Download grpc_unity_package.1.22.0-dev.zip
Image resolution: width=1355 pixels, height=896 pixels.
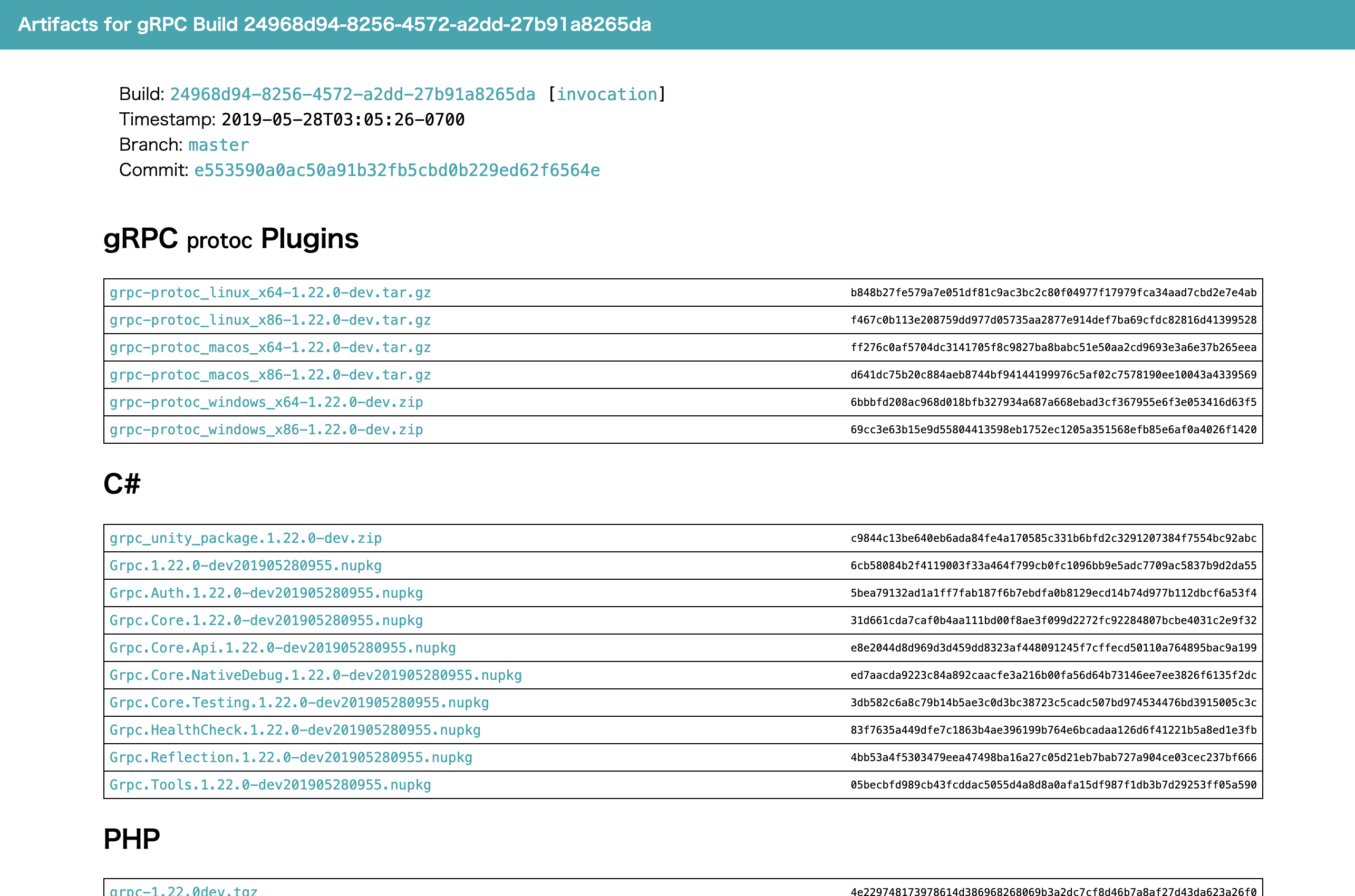pos(245,538)
